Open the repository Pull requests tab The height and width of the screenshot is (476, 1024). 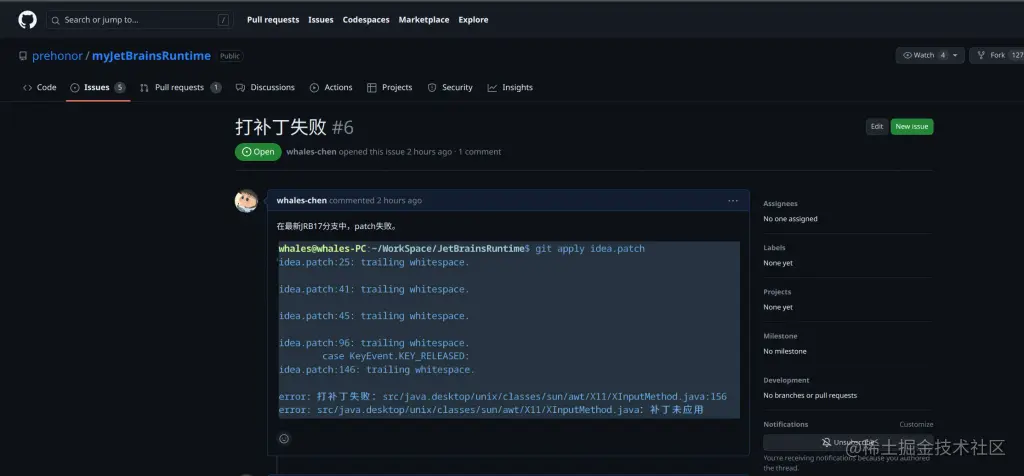[180, 87]
